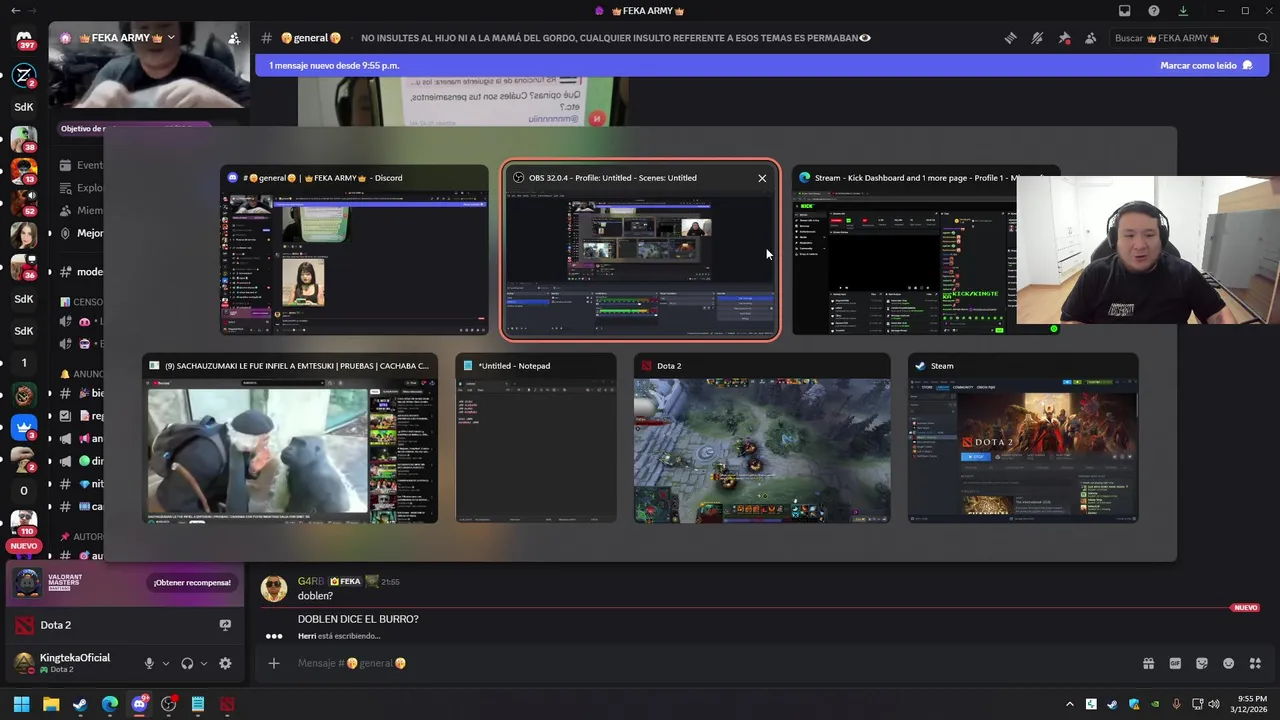Click the NVIDIA tray icon
Viewport: 1280px width, 720px height.
(x=1155, y=704)
